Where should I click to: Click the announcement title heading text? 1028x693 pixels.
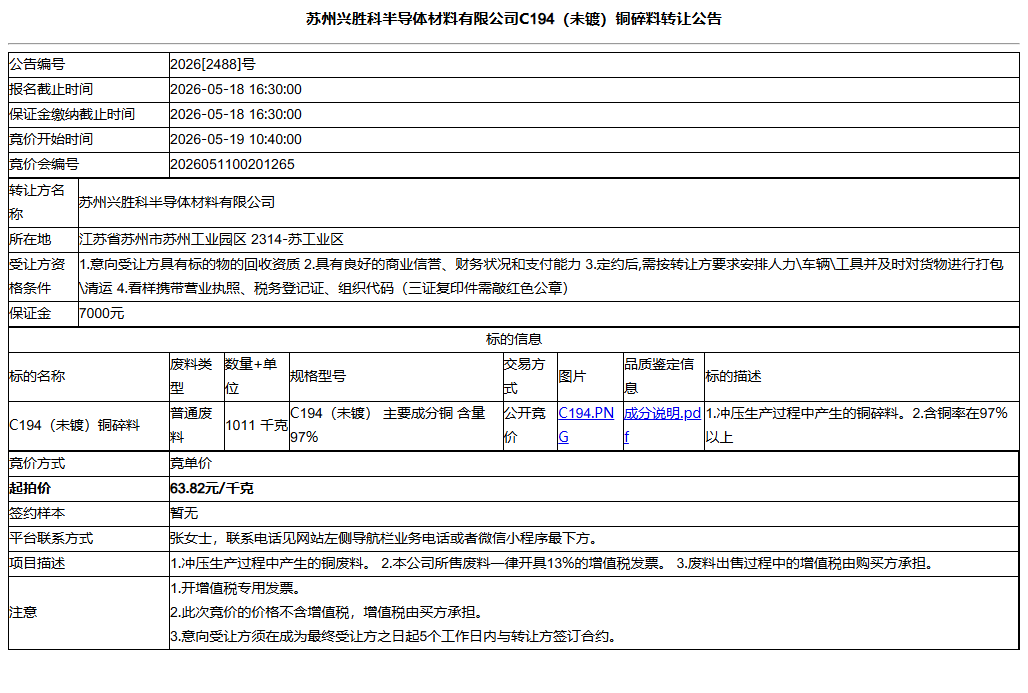pyautogui.click(x=513, y=19)
